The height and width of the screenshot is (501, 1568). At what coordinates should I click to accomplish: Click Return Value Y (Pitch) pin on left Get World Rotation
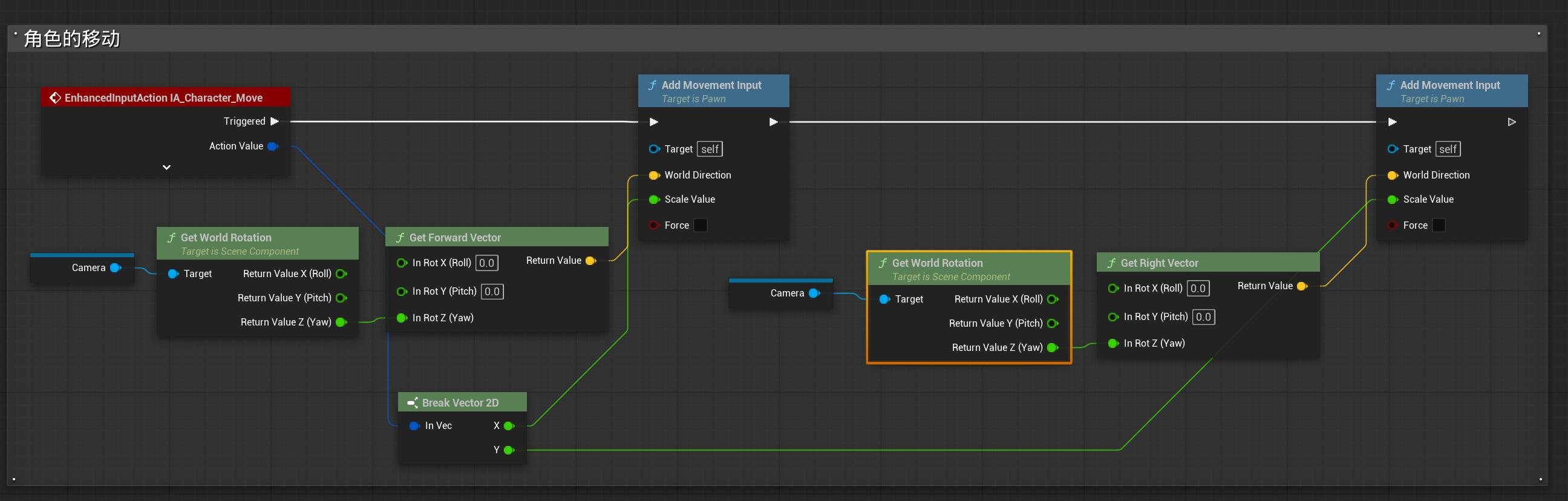pos(341,298)
